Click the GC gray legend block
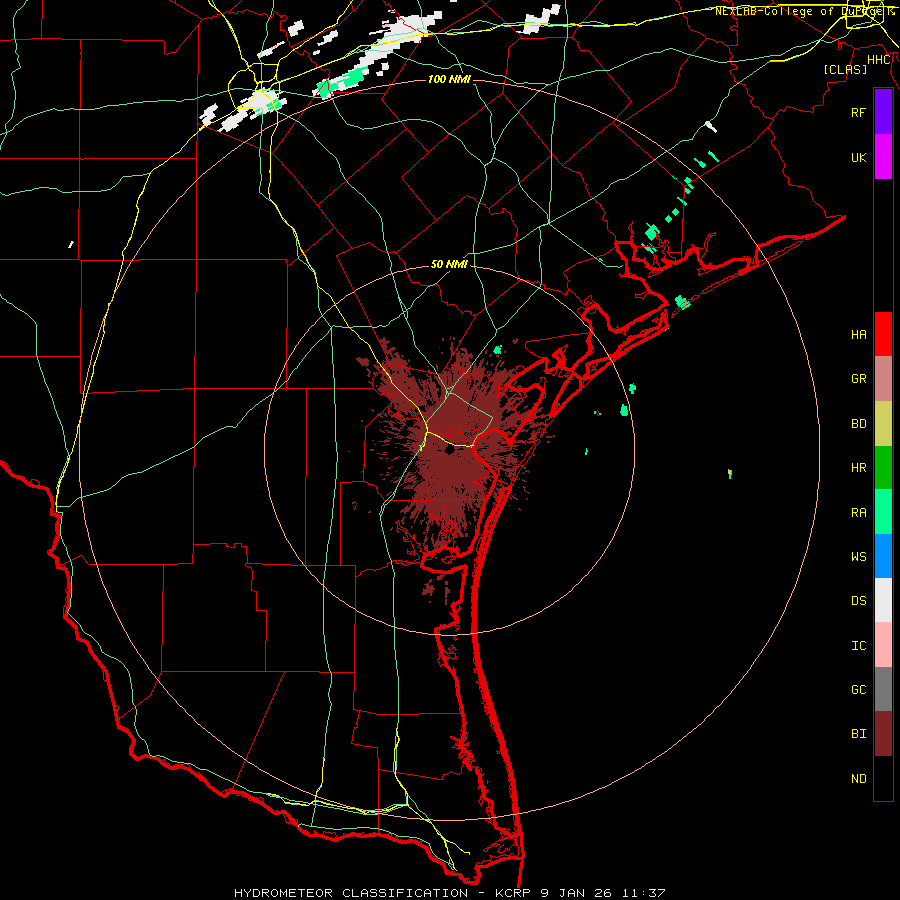This screenshot has height=900, width=900. pyautogui.click(x=883, y=689)
